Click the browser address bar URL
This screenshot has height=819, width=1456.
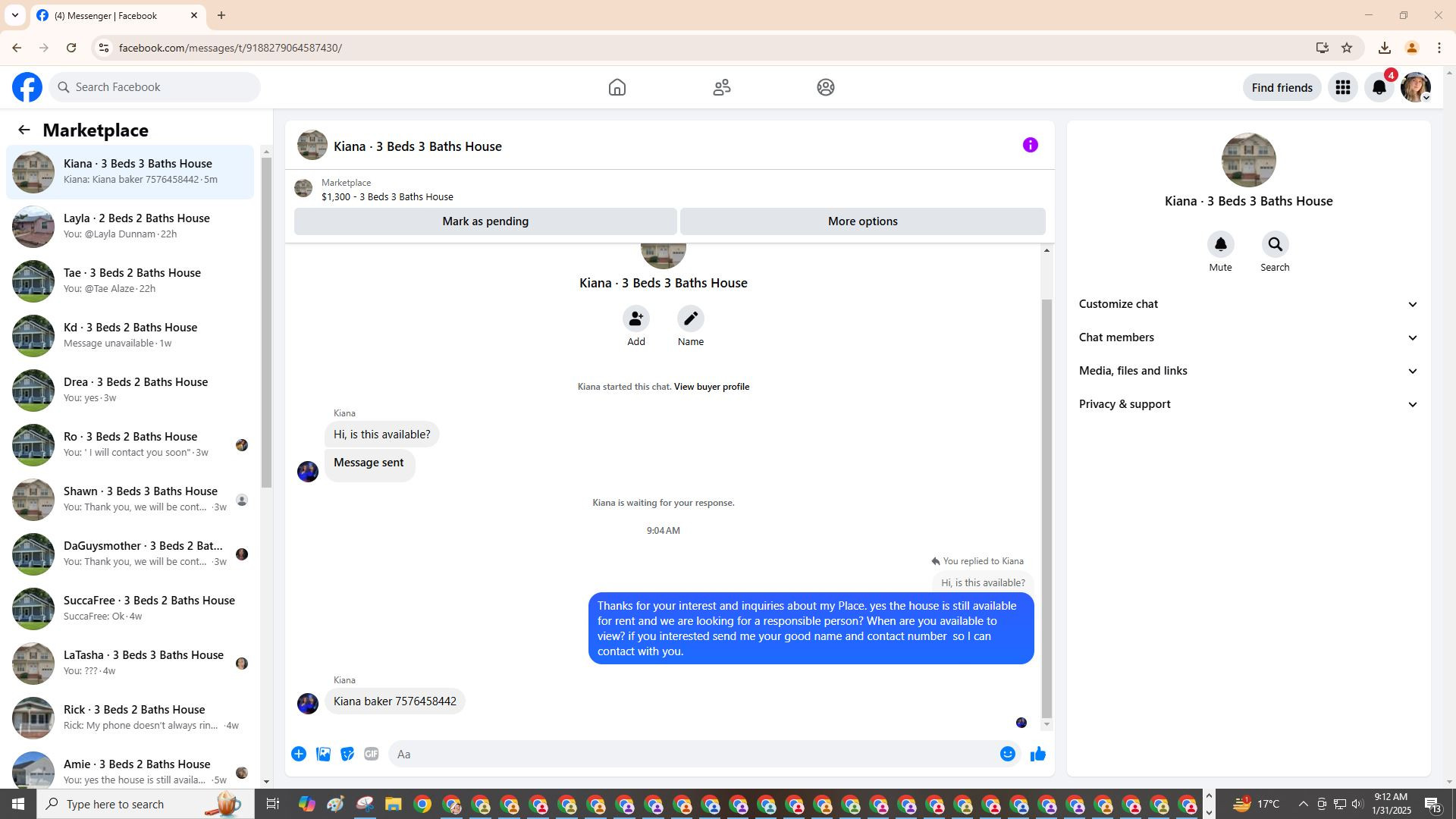click(231, 48)
